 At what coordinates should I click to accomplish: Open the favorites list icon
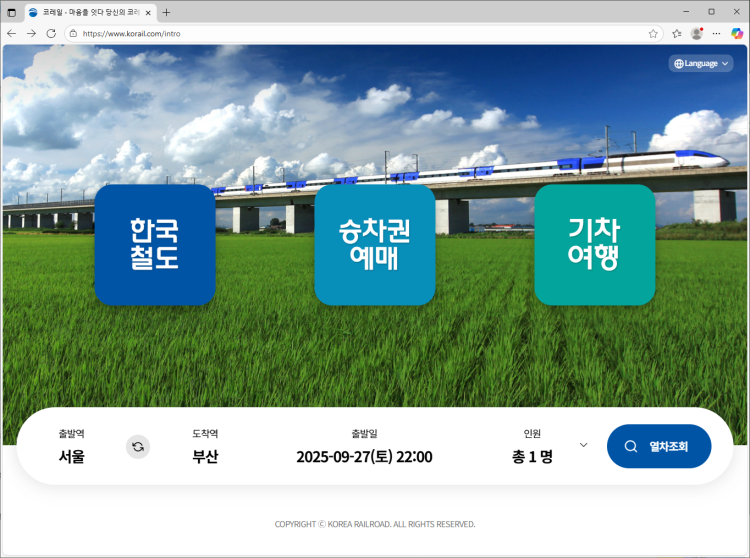[x=676, y=33]
